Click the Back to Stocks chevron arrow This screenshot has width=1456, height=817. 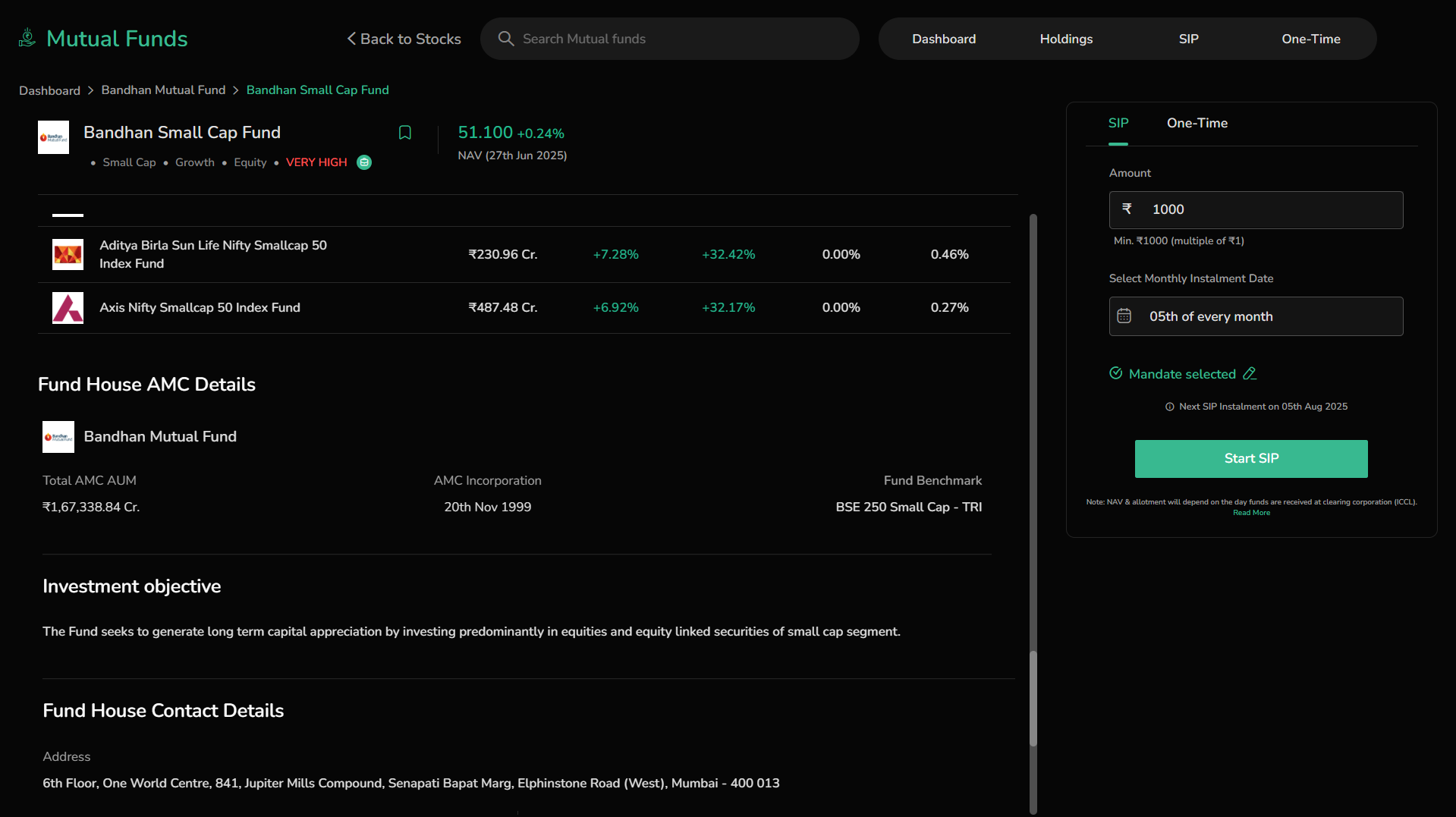click(x=351, y=39)
